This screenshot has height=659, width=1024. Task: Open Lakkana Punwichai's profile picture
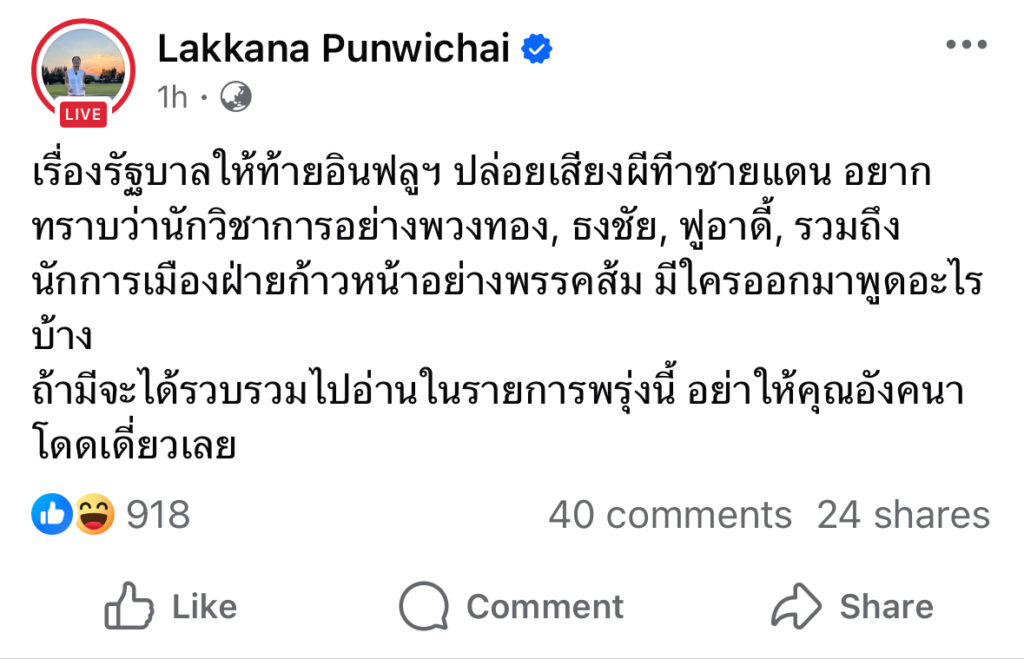82,65
